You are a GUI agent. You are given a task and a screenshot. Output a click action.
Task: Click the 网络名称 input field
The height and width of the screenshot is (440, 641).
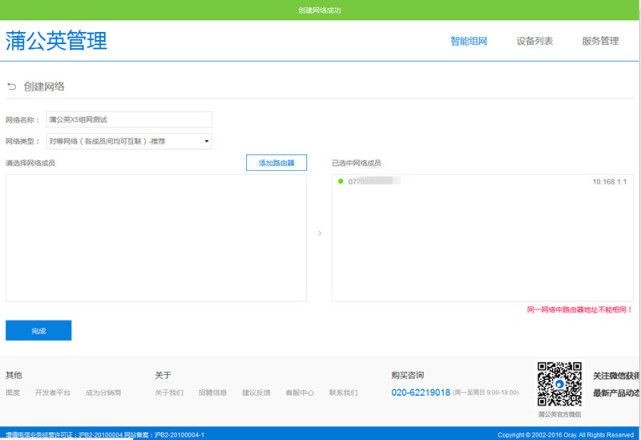tap(128, 119)
